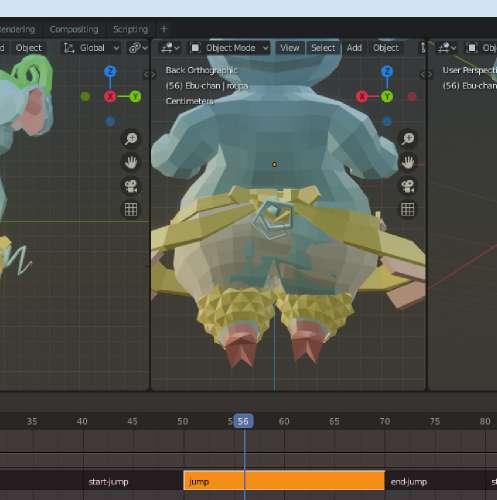
Task: Click frame 40 on the timeline ruler
Action: [82, 421]
